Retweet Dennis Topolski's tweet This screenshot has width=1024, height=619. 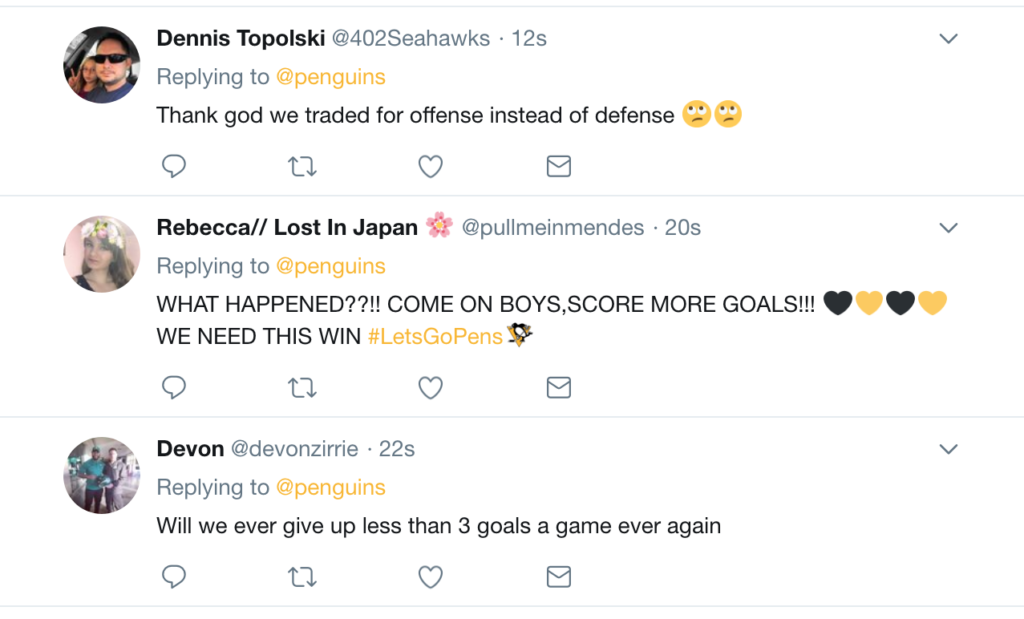pyautogui.click(x=302, y=166)
